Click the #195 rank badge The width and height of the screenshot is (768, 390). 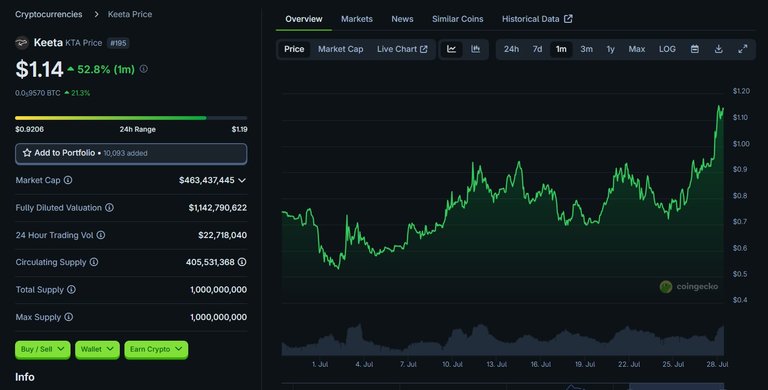118,43
